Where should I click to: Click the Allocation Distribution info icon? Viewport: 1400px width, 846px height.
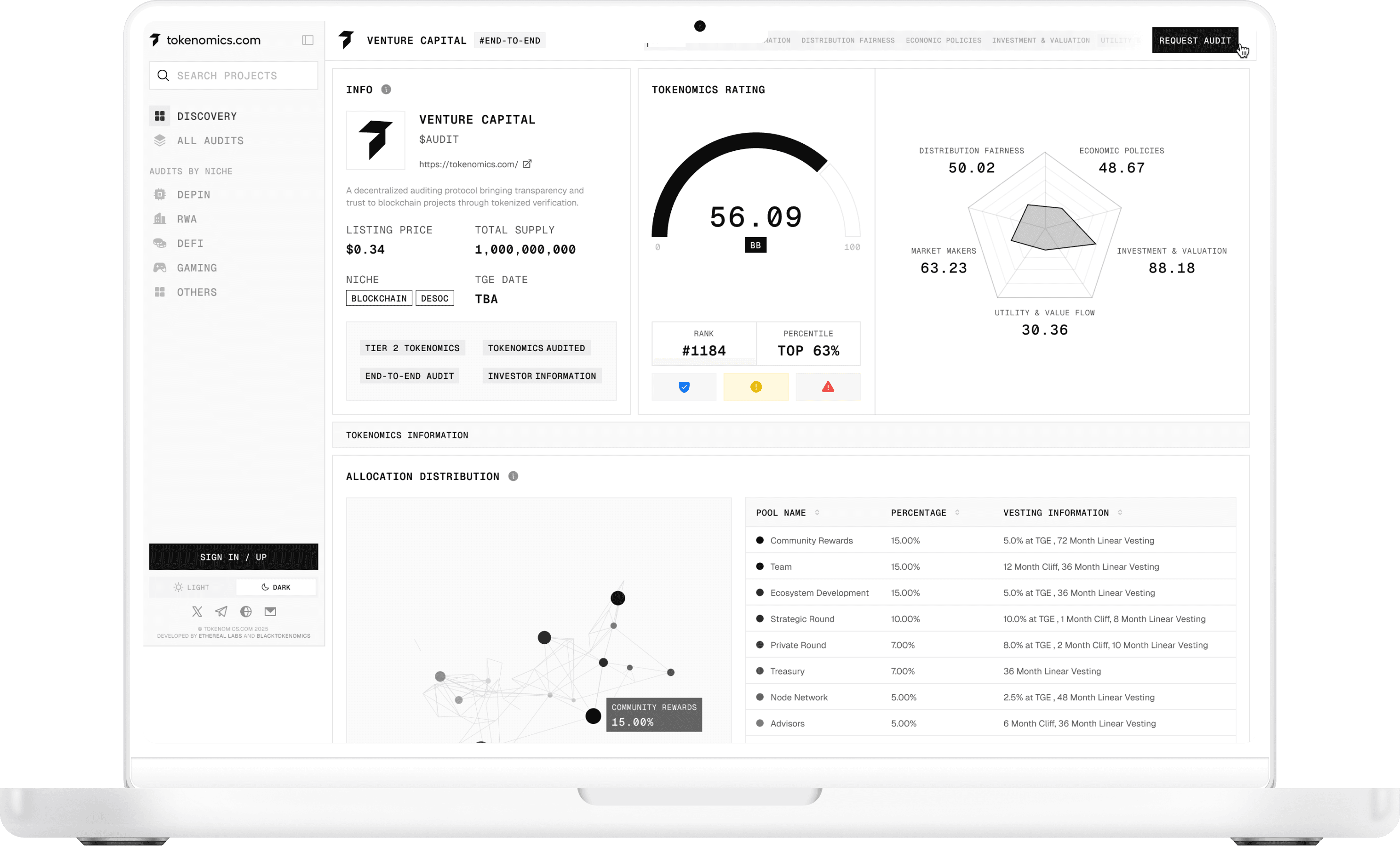coord(513,476)
